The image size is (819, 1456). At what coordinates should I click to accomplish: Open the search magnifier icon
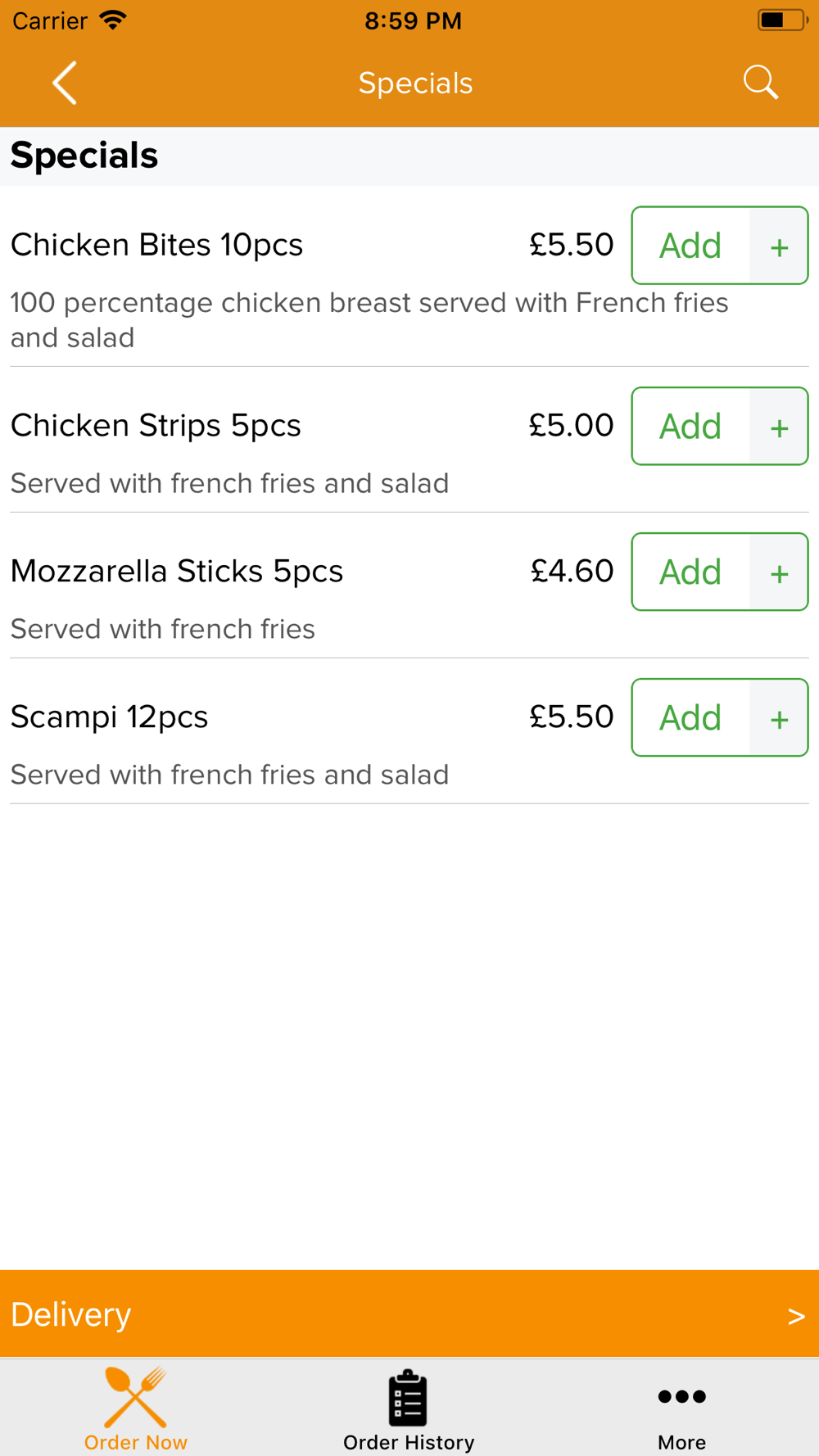(x=760, y=83)
